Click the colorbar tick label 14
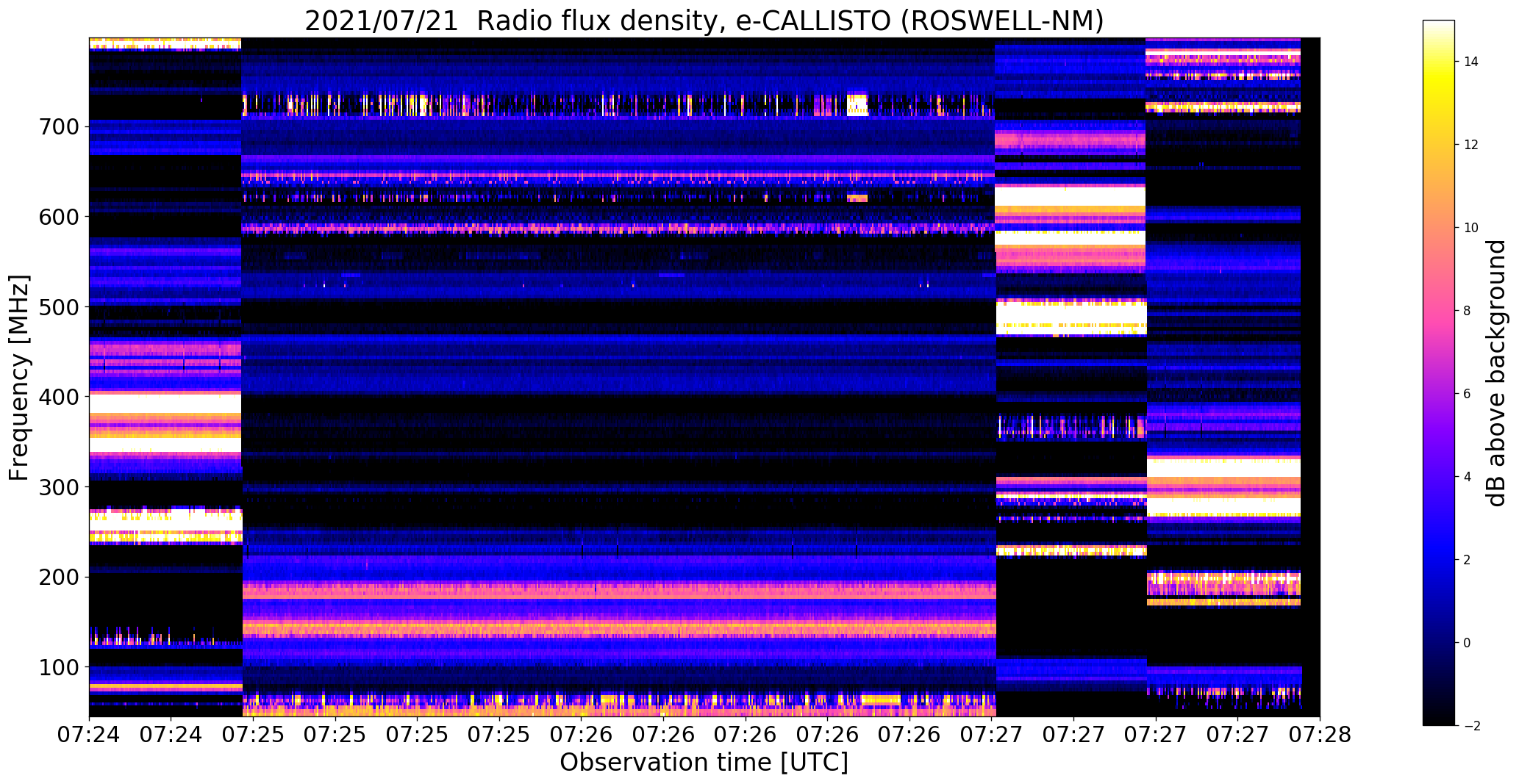The width and height of the screenshot is (1519, 784). pos(1471,62)
